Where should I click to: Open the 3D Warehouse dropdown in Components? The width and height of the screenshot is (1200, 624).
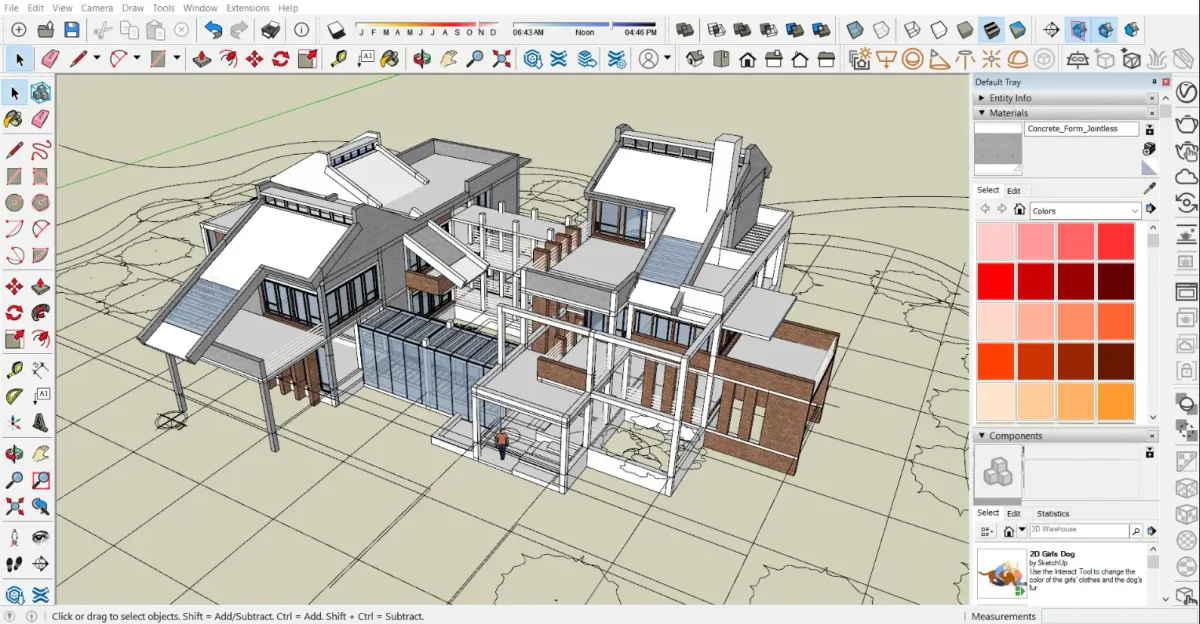pyautogui.click(x=1022, y=530)
